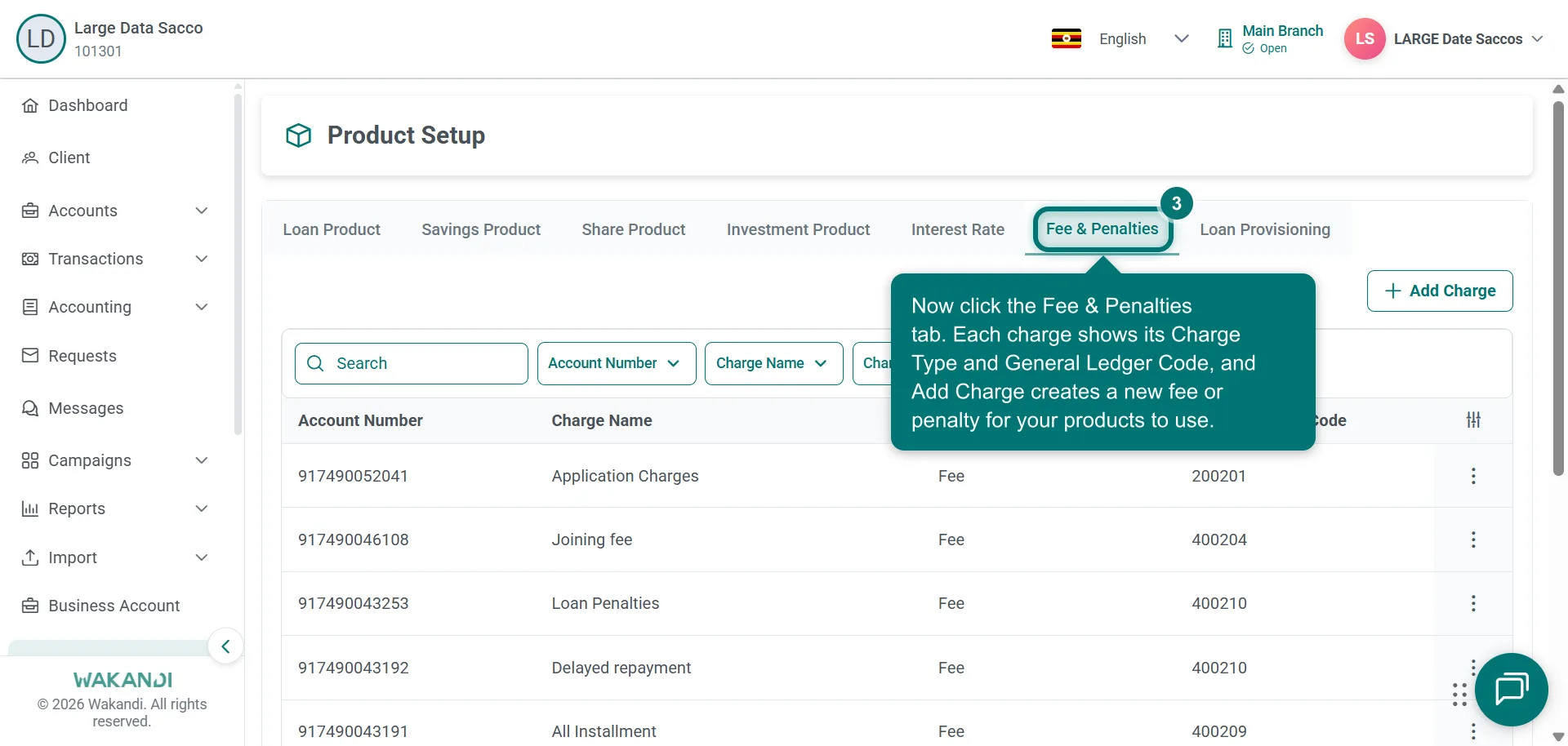Open row actions for Joining fee
Viewport: 1568px width, 746px height.
[x=1473, y=540]
